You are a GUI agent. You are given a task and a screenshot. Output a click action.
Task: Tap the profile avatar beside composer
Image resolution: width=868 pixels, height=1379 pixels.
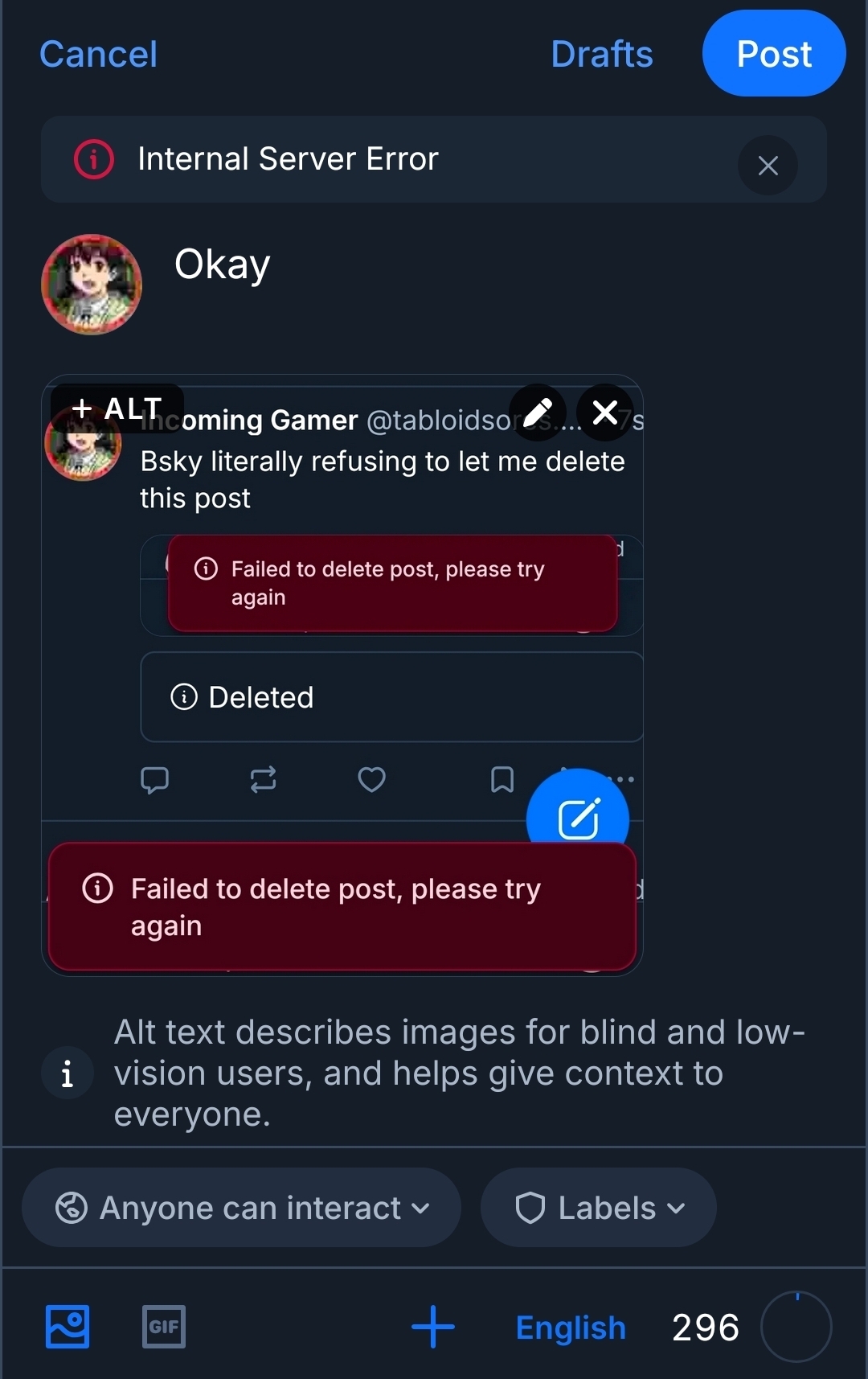92,285
